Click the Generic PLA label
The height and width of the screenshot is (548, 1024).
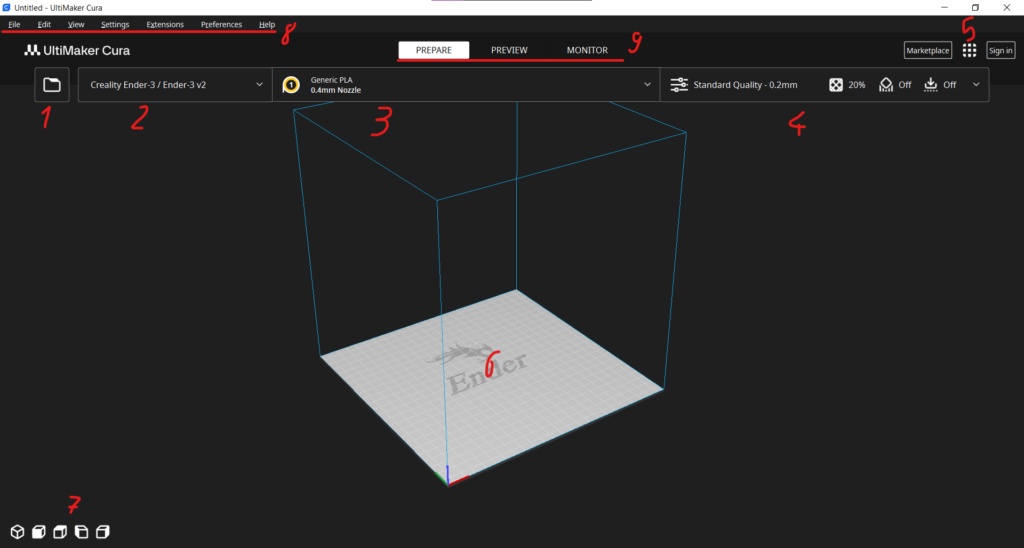point(331,80)
